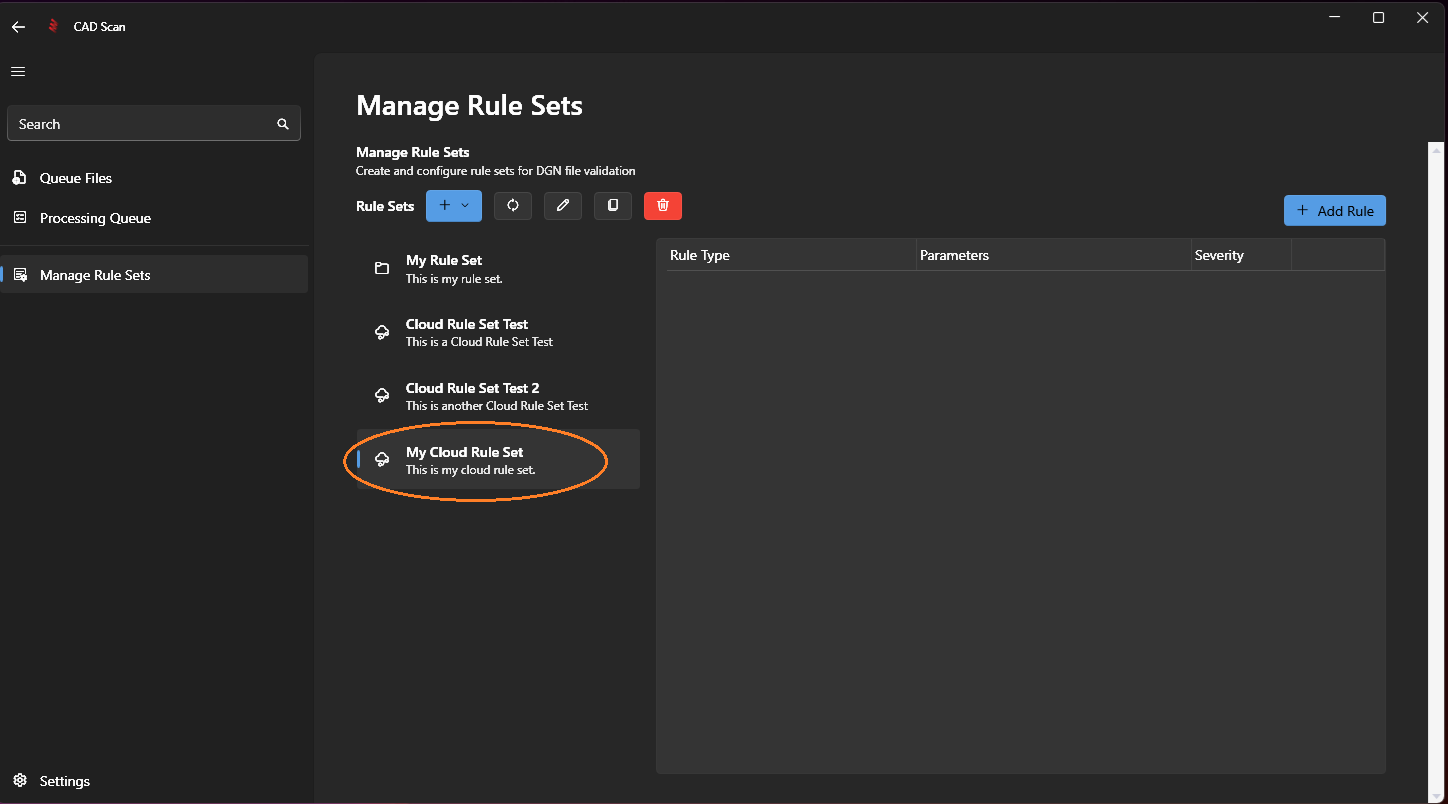Click the magnifier search icon
The image size is (1448, 804).
[283, 124]
